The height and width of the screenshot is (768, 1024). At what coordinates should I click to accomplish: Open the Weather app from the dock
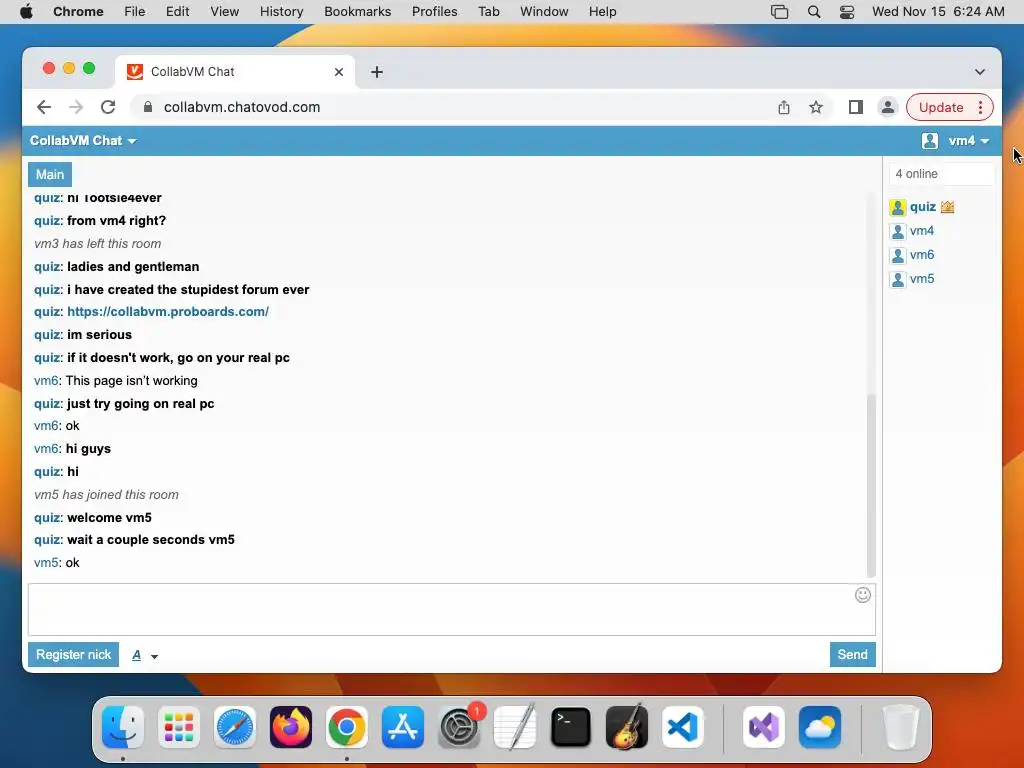click(820, 727)
